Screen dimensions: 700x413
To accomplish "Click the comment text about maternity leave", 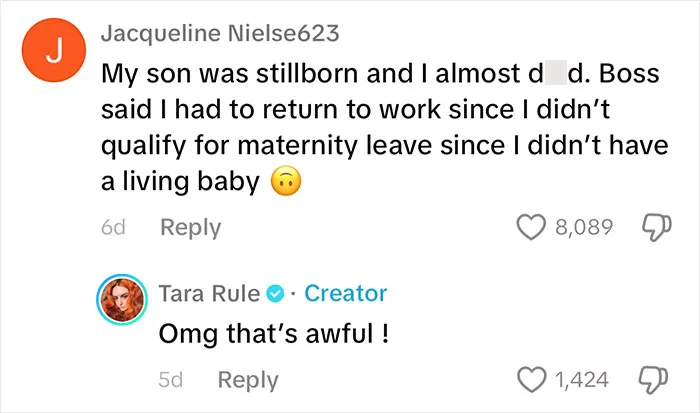I will pyautogui.click(x=384, y=128).
